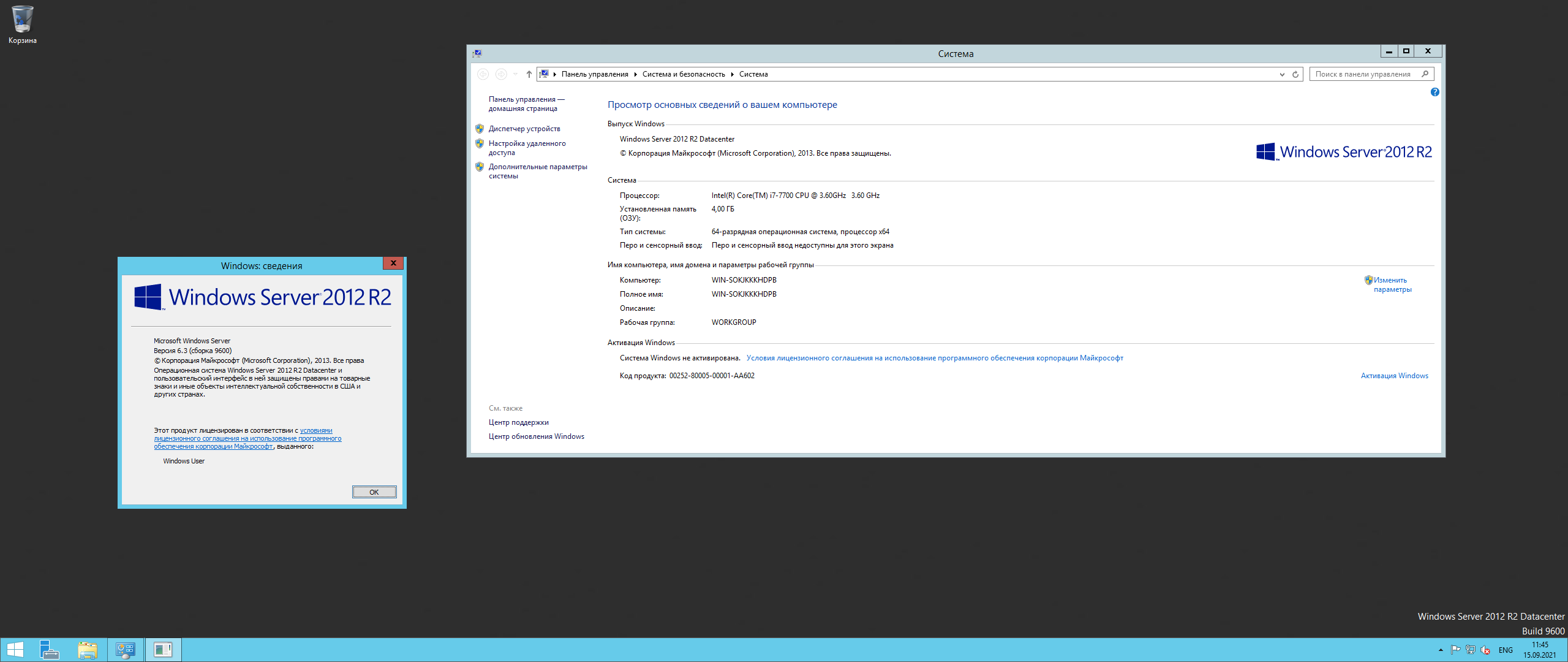Select Система и безопасность breadcrumb
Image resolution: width=1568 pixels, height=662 pixels.
(684, 74)
